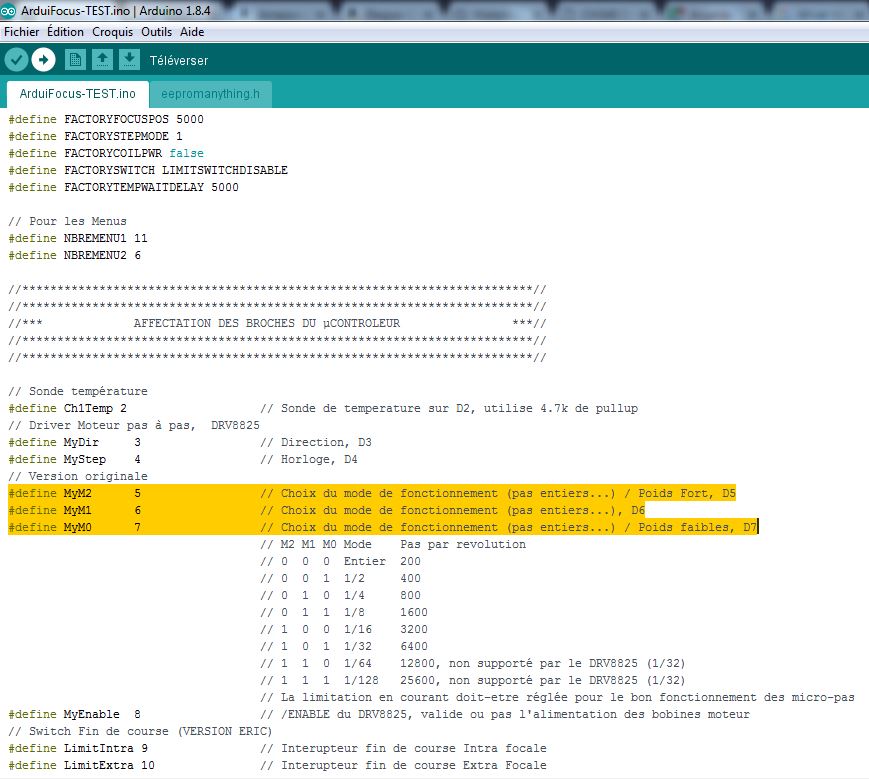
Task: Click the '1/128 25600' non supporté row
Action: point(473,680)
